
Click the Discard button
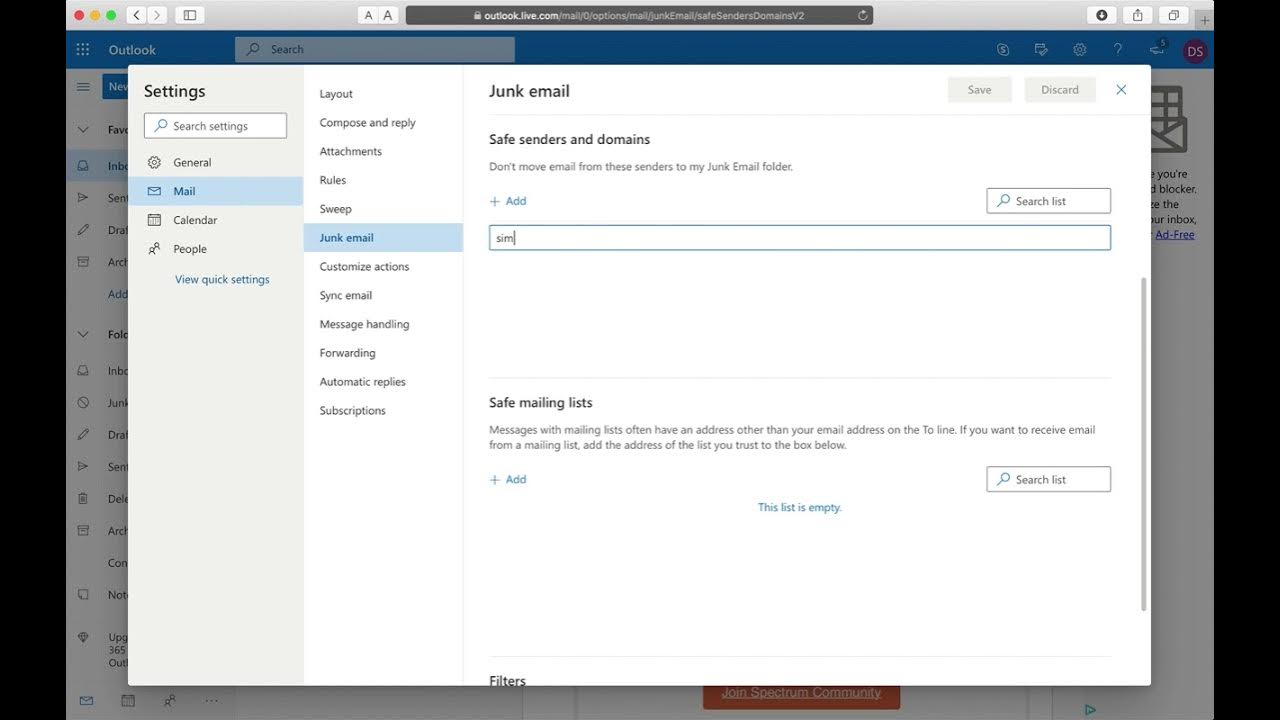1060,90
